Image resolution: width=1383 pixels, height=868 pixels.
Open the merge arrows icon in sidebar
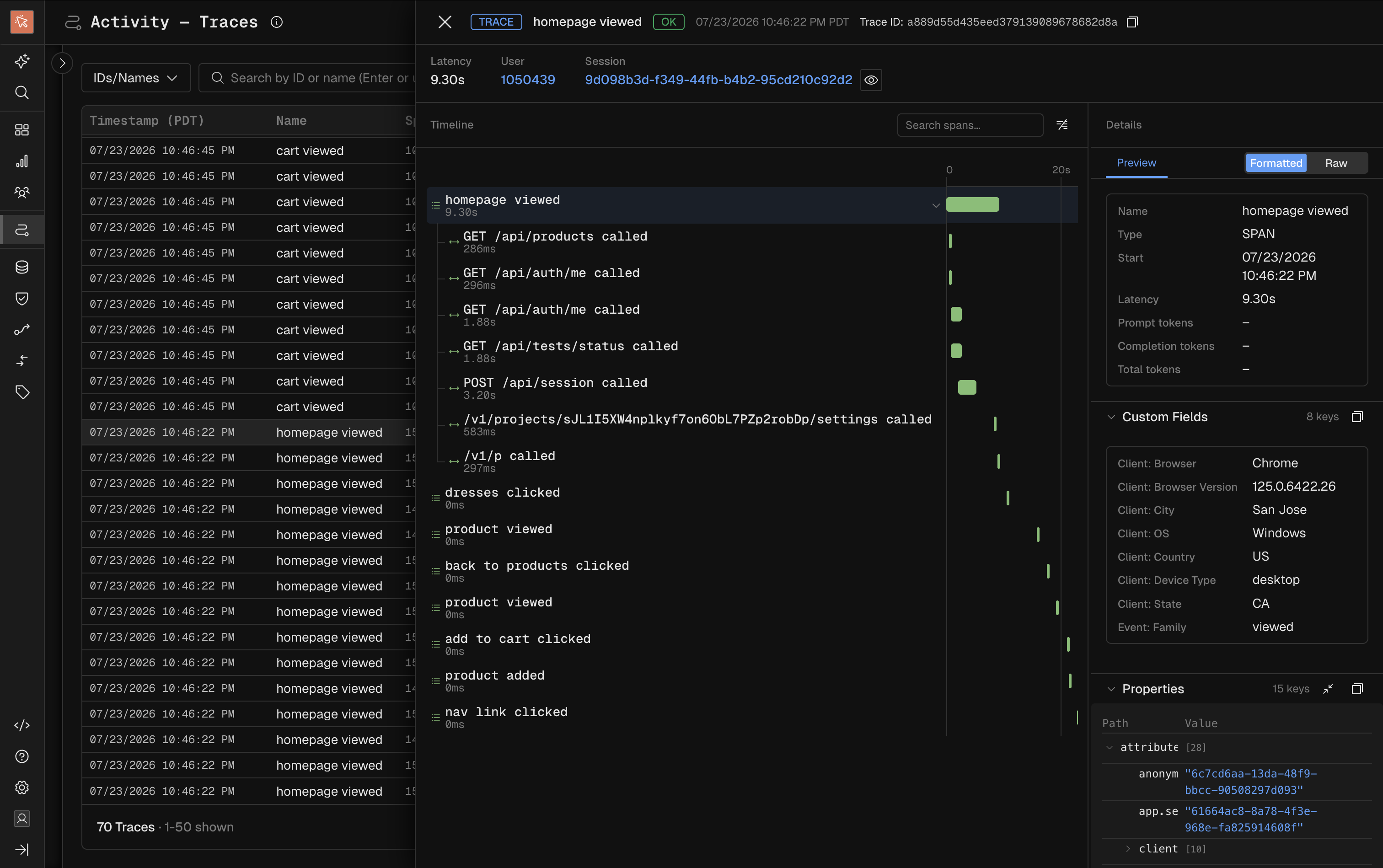[22, 360]
